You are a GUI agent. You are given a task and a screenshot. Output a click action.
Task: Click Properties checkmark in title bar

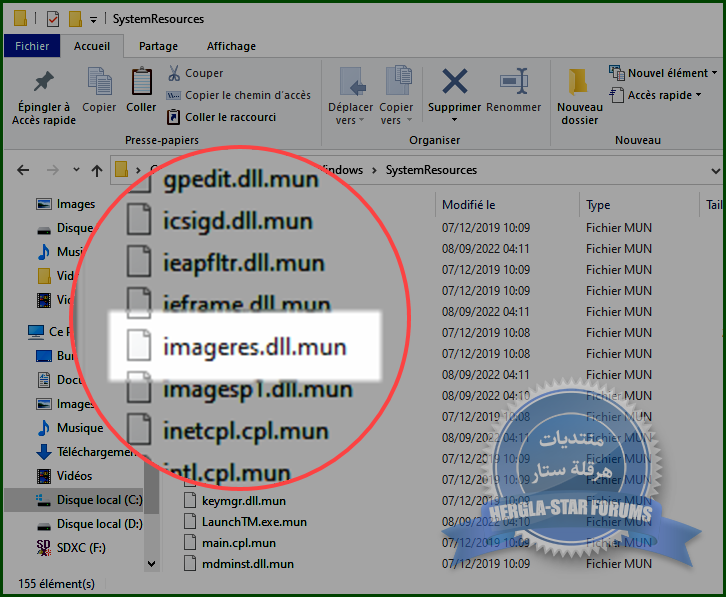pyautogui.click(x=53, y=19)
